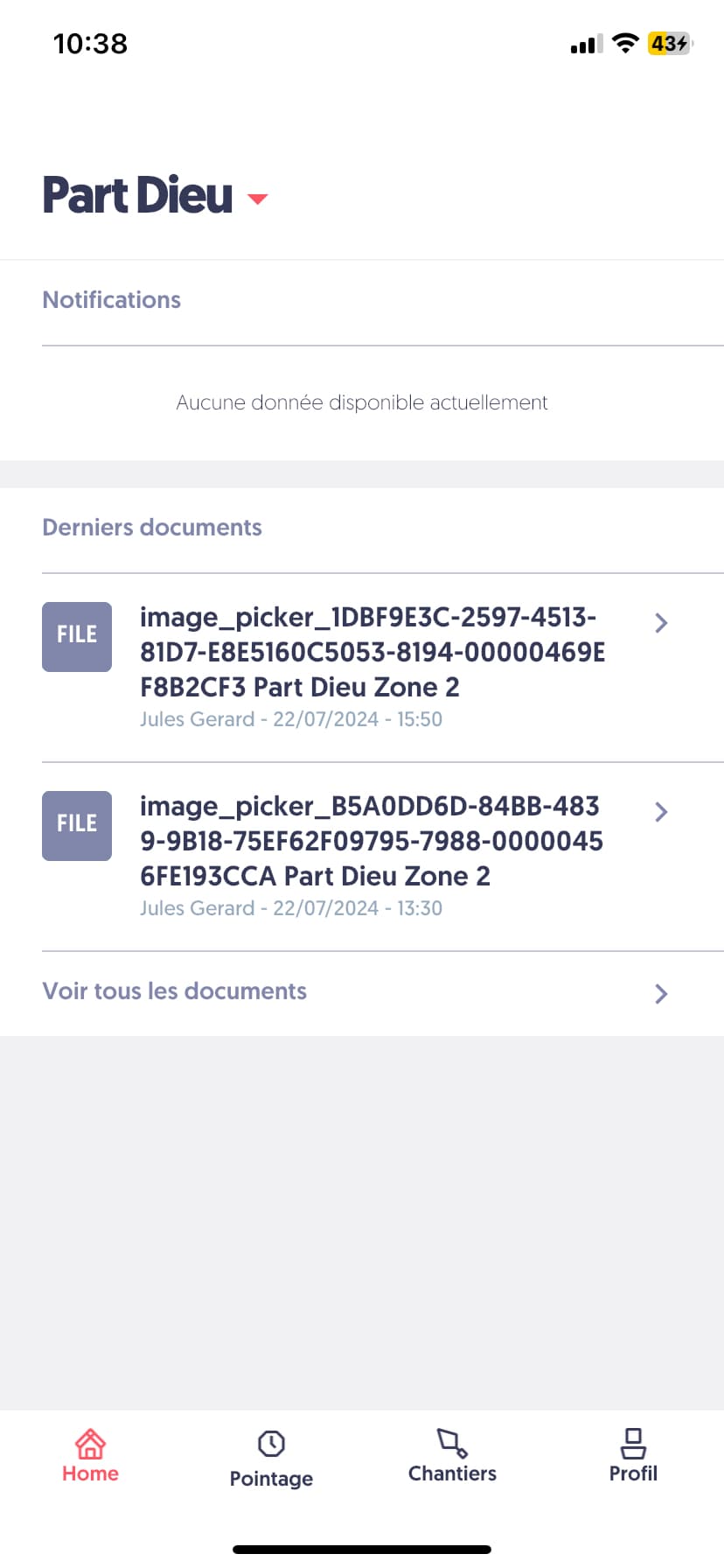Tap FILE badge of 13:30 document
The image size is (724, 1568).
(77, 825)
